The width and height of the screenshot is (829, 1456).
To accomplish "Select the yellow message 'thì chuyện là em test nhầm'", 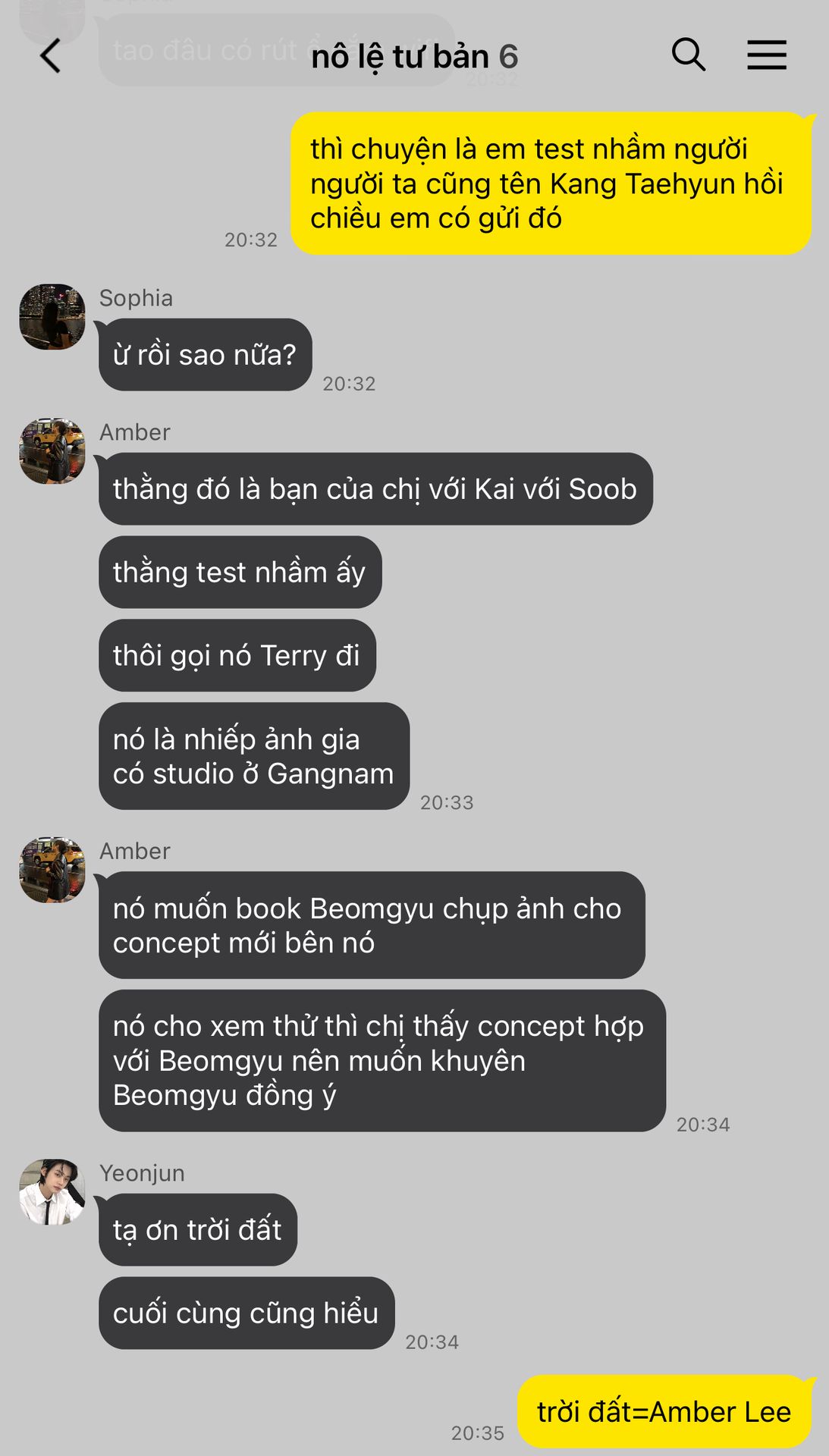I will point(551,184).
